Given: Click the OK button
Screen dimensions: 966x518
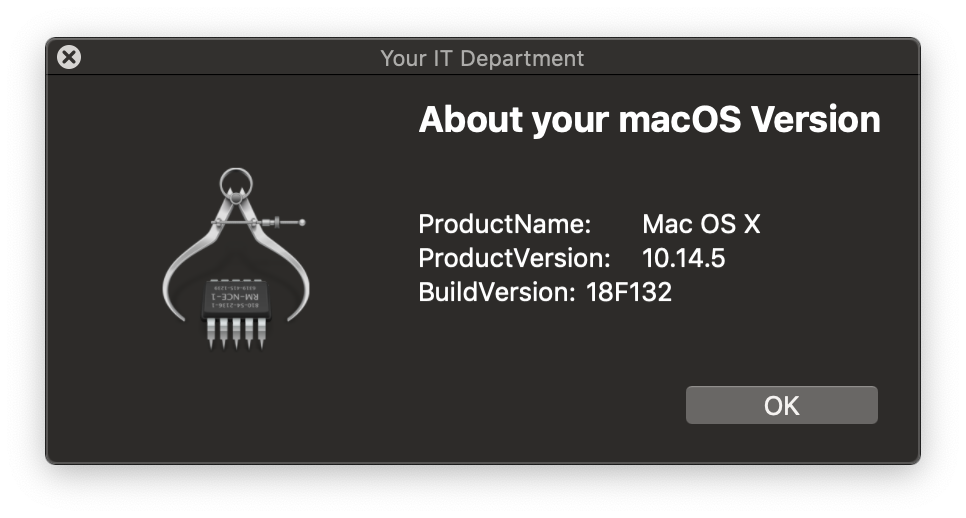Looking at the screenshot, I should click(781, 405).
